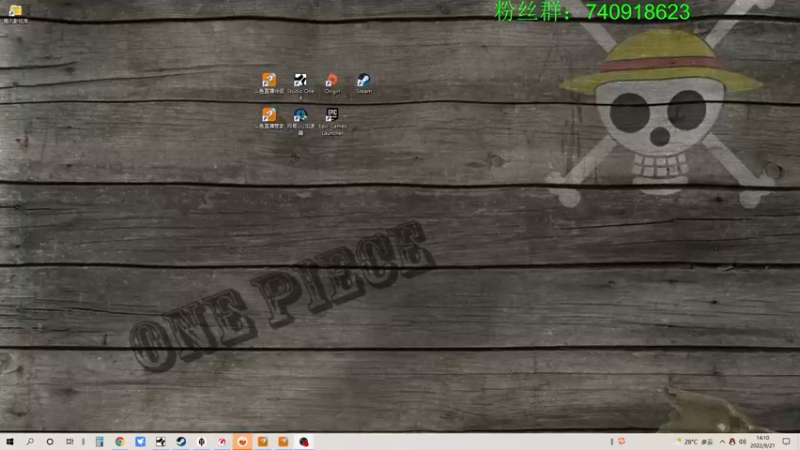Image resolution: width=800 pixels, height=450 pixels.
Task: Open Cortana from the taskbar circle
Action: click(x=49, y=441)
